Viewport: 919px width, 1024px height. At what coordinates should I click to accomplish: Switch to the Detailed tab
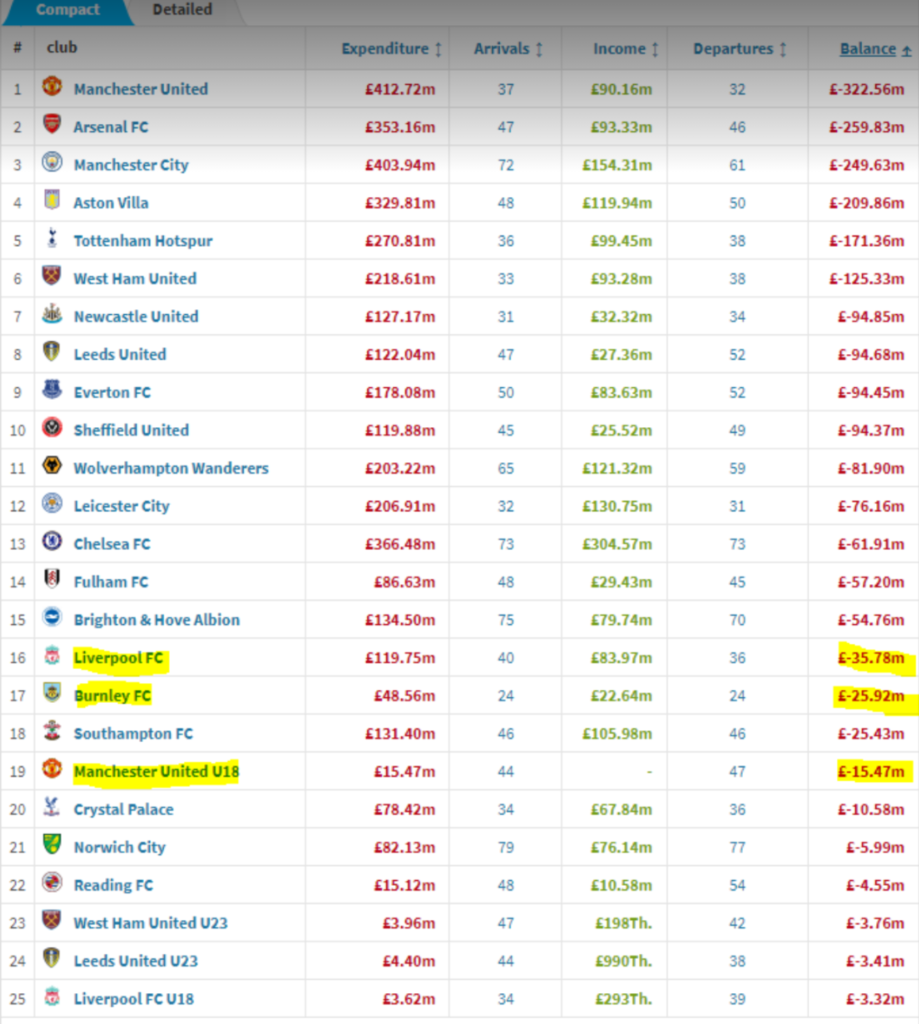(x=182, y=10)
